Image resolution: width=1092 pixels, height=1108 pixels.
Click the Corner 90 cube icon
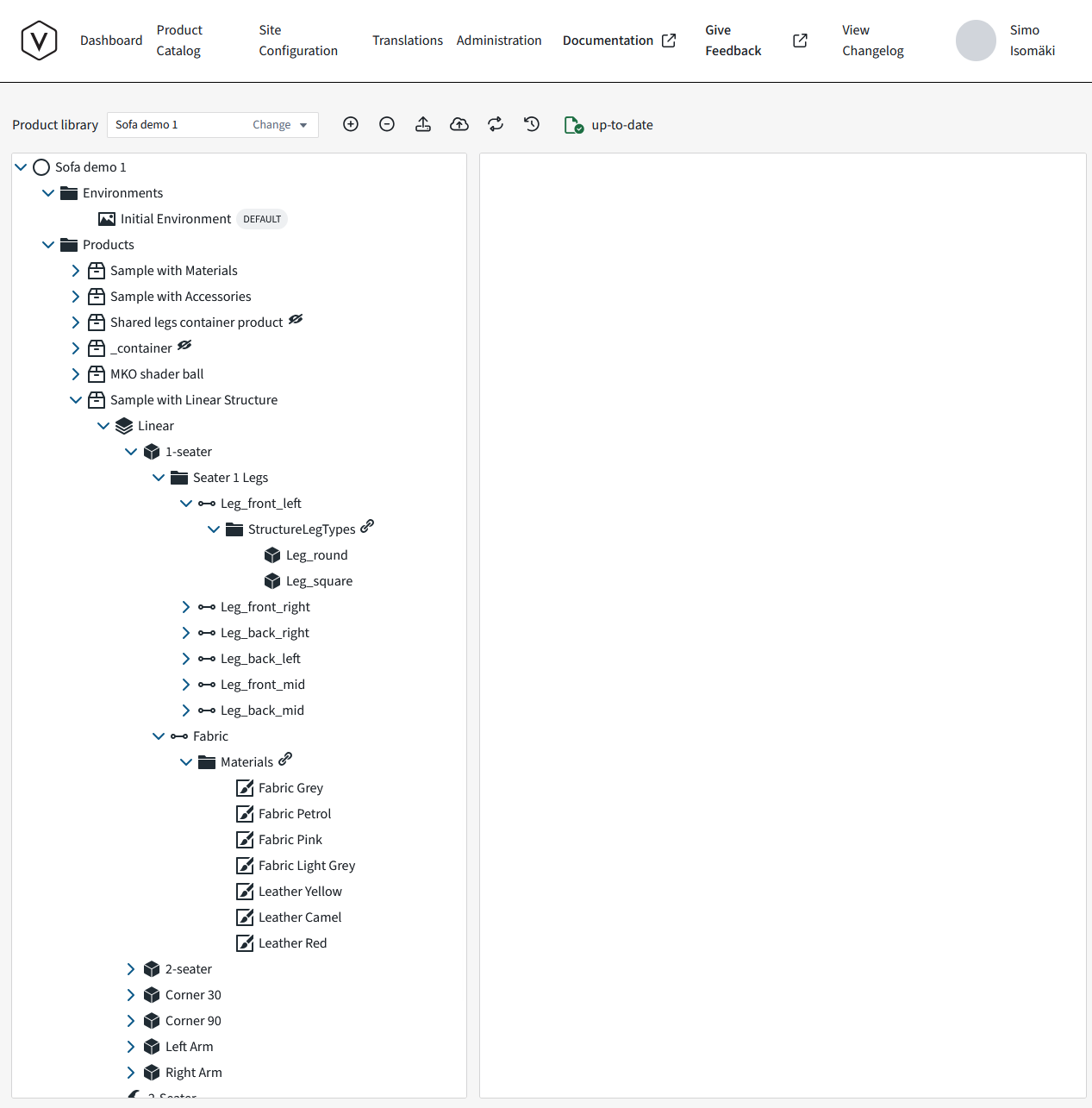coord(152,1021)
